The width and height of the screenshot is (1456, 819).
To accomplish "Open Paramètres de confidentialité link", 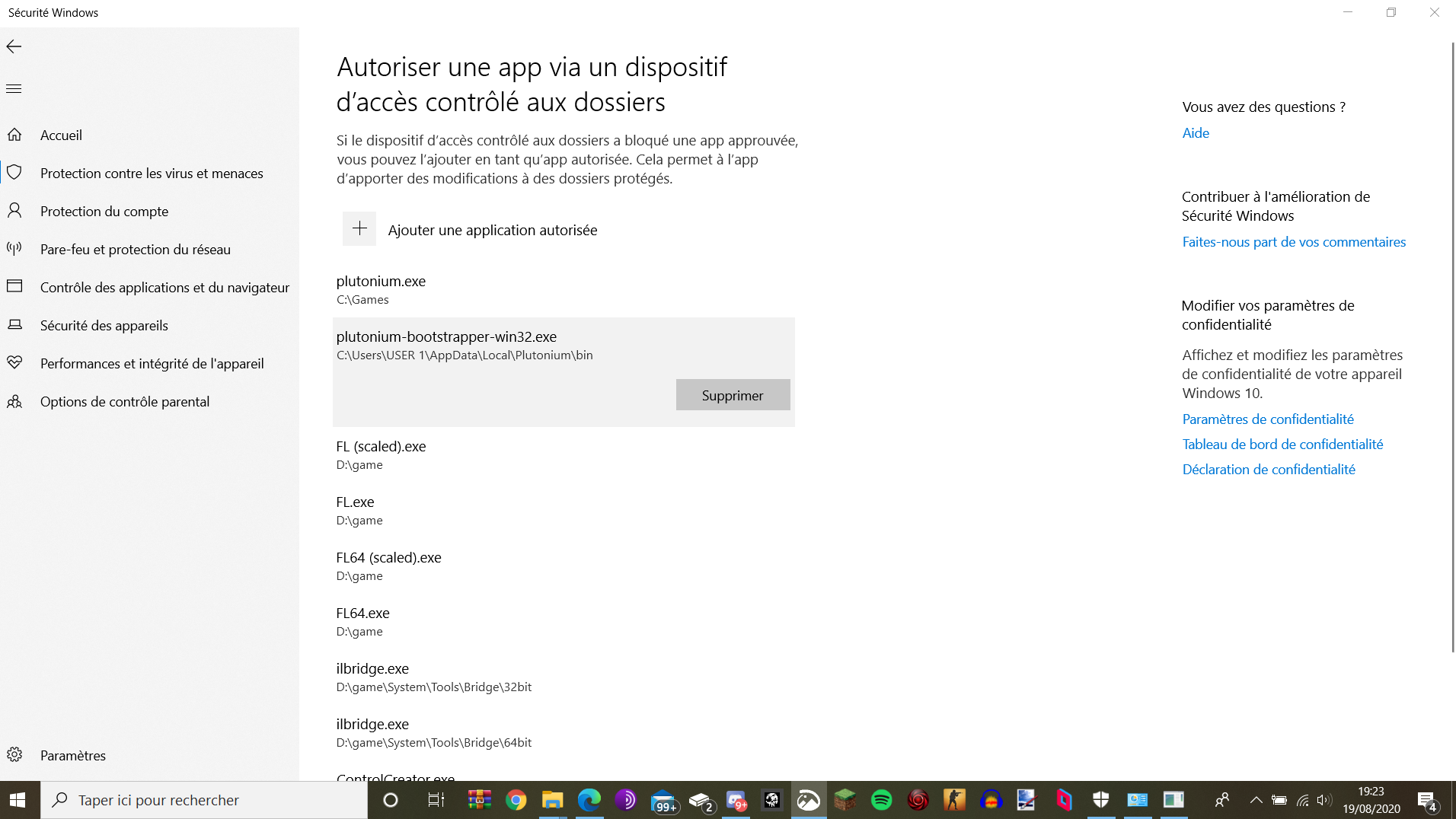I will tap(1268, 419).
